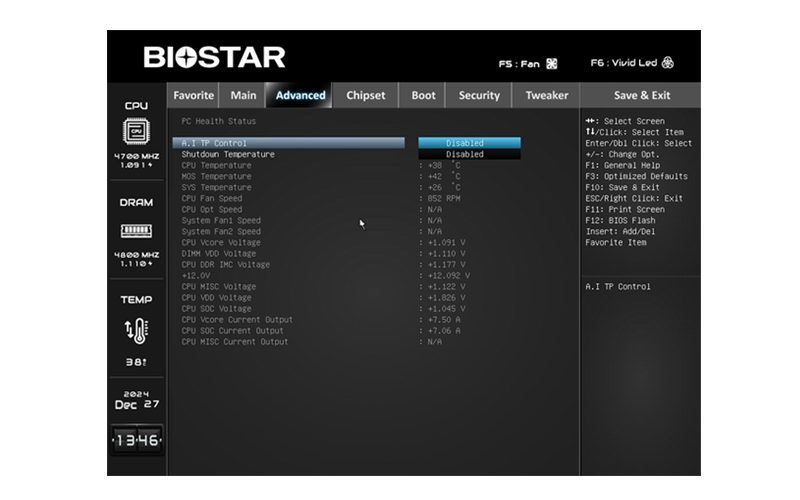Select the Advanced tab

pos(300,95)
